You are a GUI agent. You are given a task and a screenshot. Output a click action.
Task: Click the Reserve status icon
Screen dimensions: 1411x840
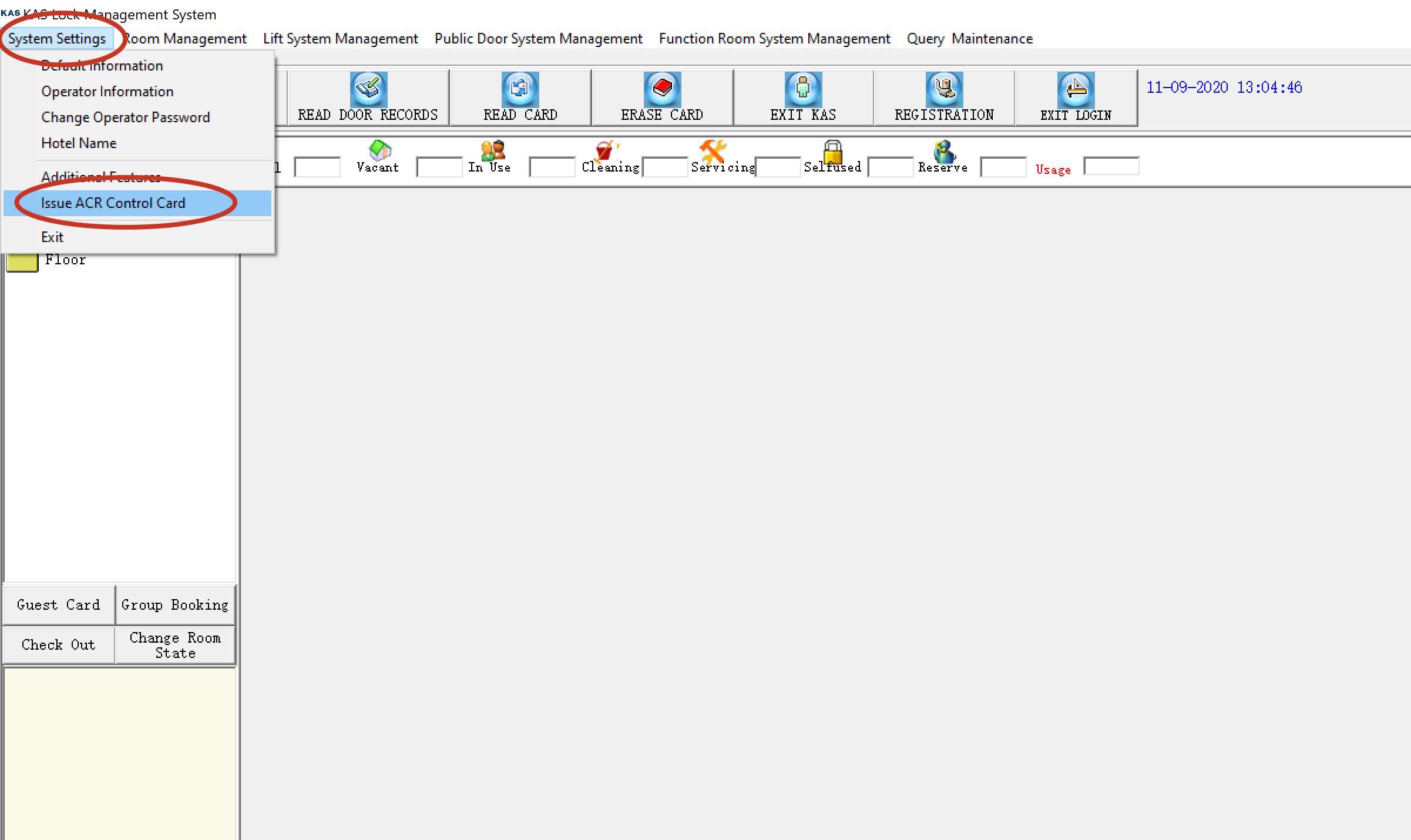tap(944, 152)
